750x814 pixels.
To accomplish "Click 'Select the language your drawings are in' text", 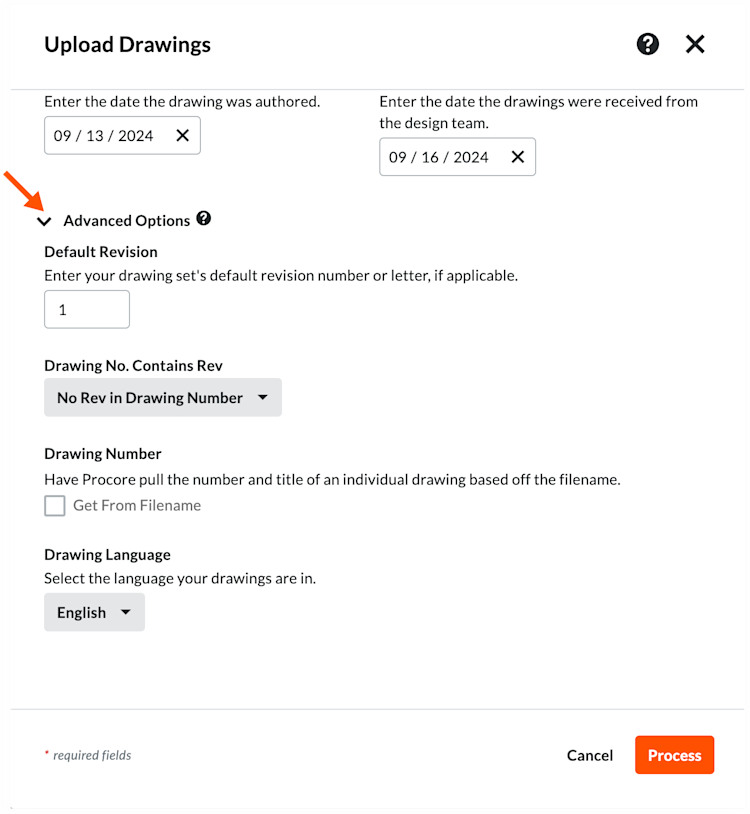I will [x=180, y=578].
